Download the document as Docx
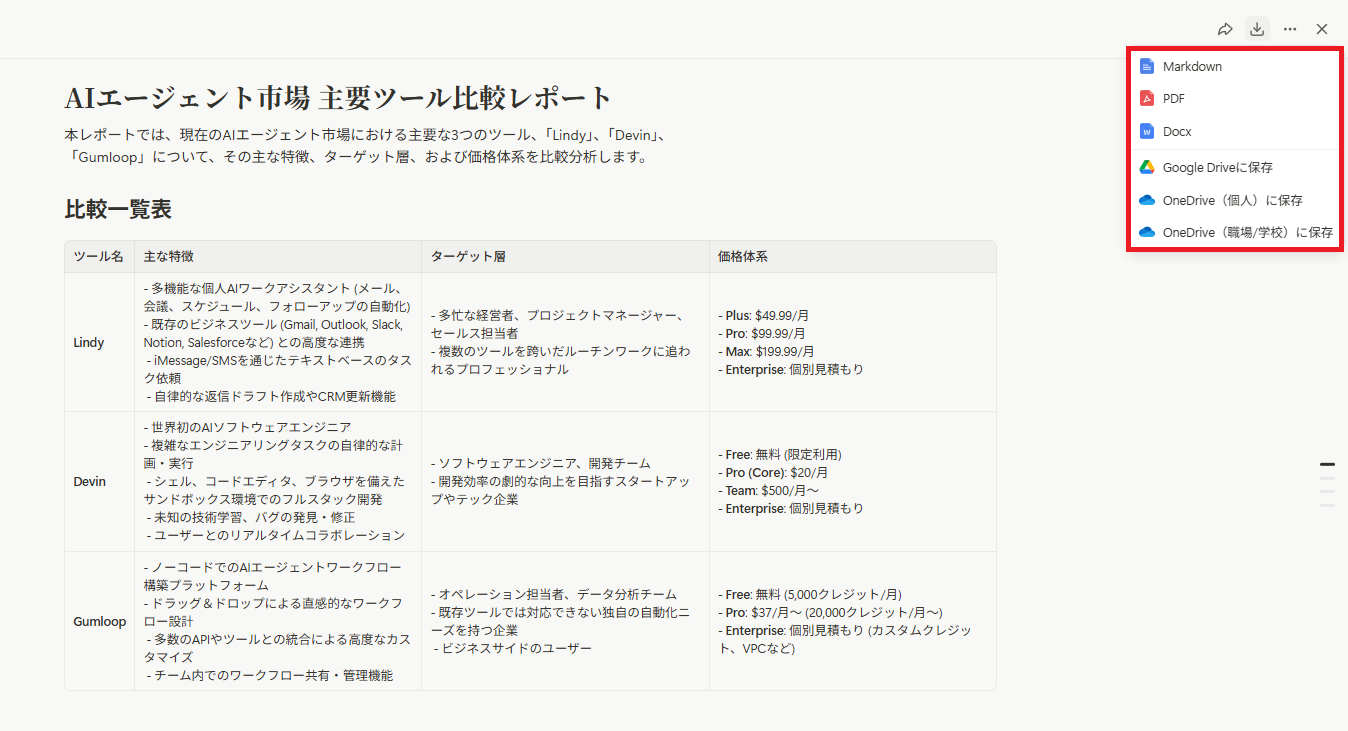 tap(1234, 131)
